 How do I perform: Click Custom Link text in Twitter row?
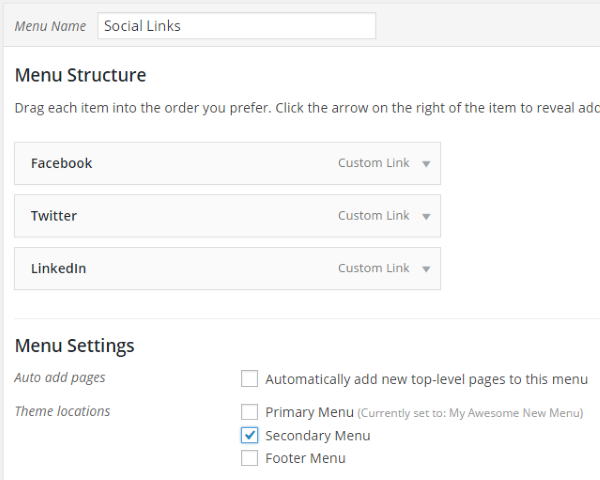click(x=374, y=216)
